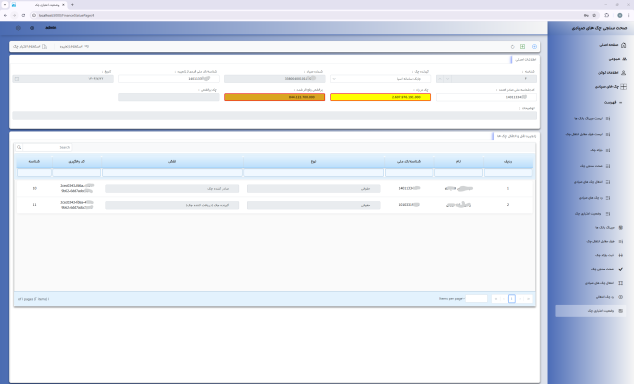The height and width of the screenshot is (384, 634).
Task: Click the yellow highlighted amount field
Action: click(380, 97)
